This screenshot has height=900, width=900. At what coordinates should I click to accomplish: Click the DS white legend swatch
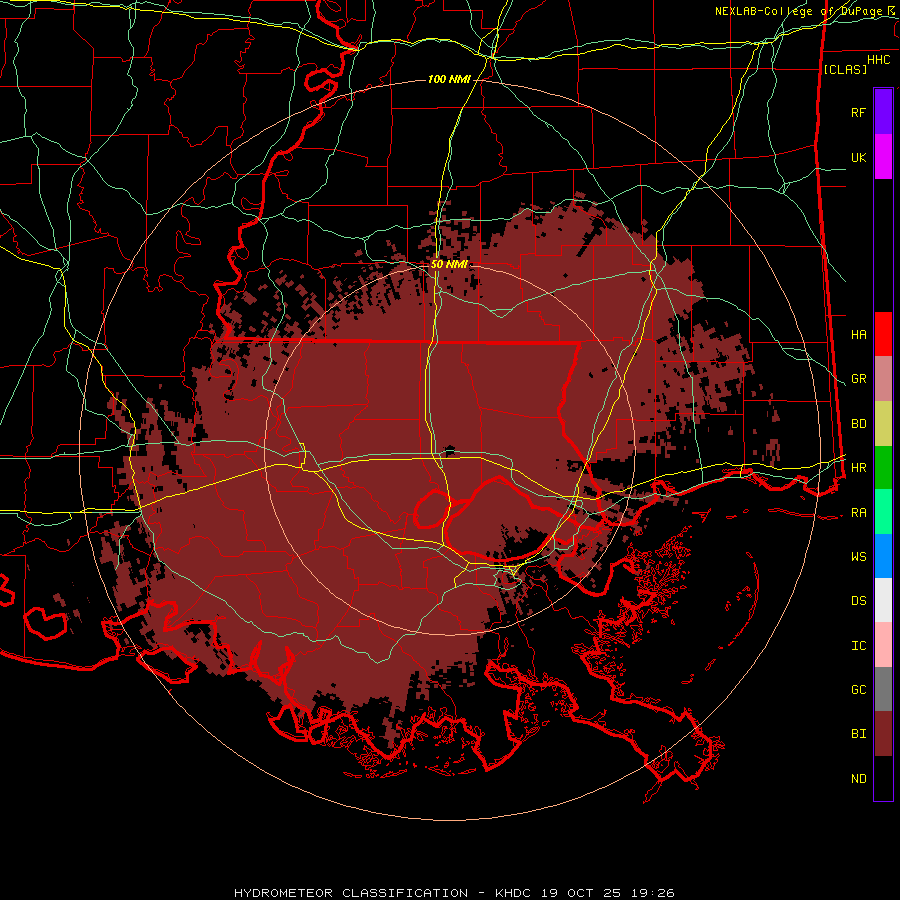click(x=883, y=600)
